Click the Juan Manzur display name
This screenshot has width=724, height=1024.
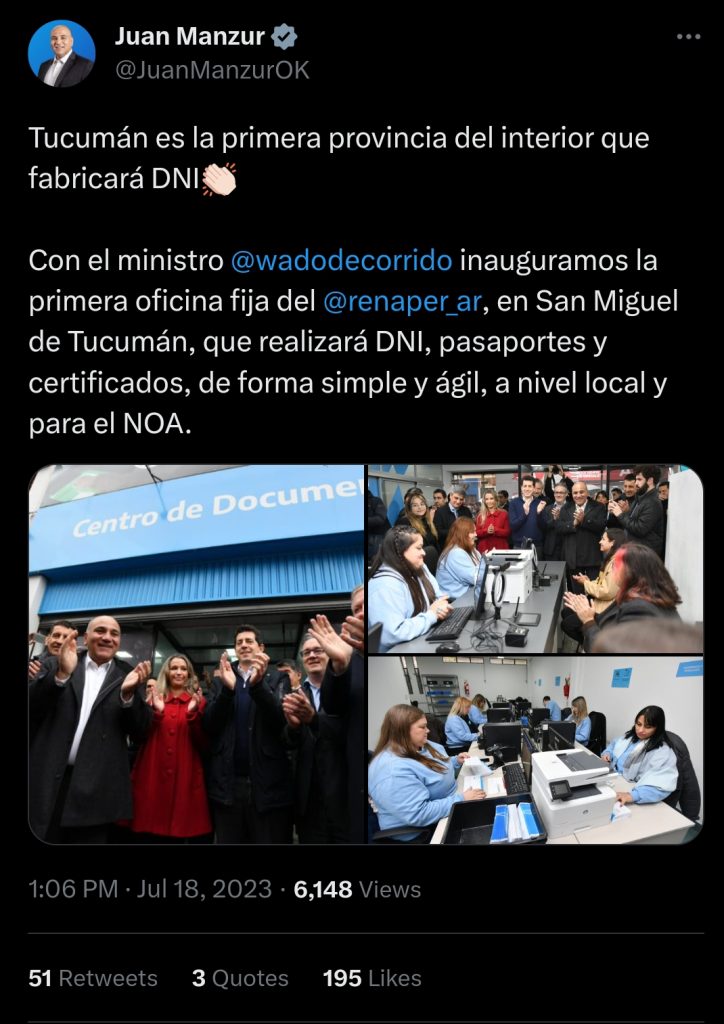(x=189, y=37)
